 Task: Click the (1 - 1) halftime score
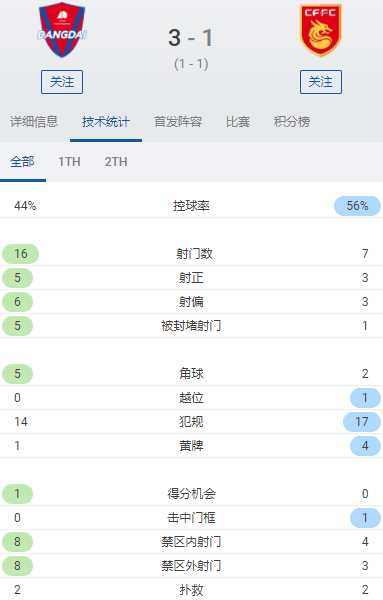point(191,64)
